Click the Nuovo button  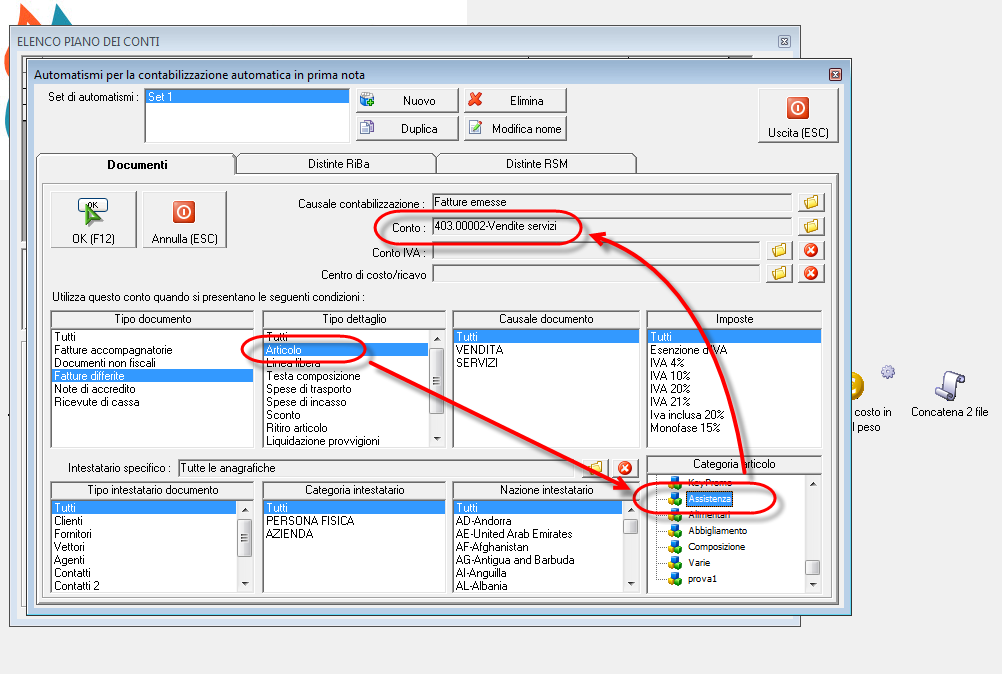click(407, 100)
